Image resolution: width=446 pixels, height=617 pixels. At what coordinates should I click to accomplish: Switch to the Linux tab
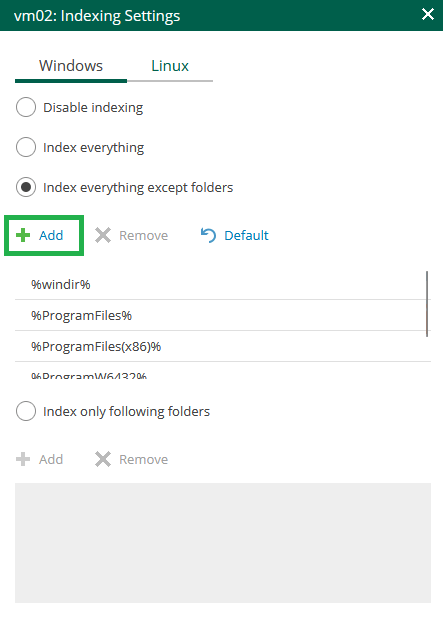(x=170, y=66)
